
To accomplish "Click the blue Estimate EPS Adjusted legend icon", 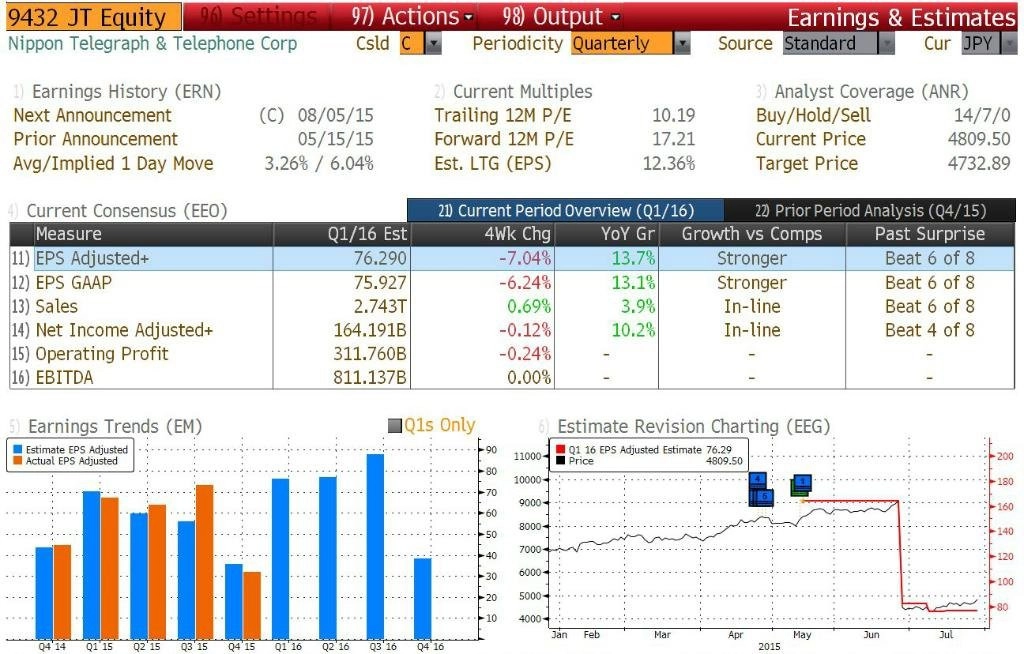I will [x=18, y=450].
